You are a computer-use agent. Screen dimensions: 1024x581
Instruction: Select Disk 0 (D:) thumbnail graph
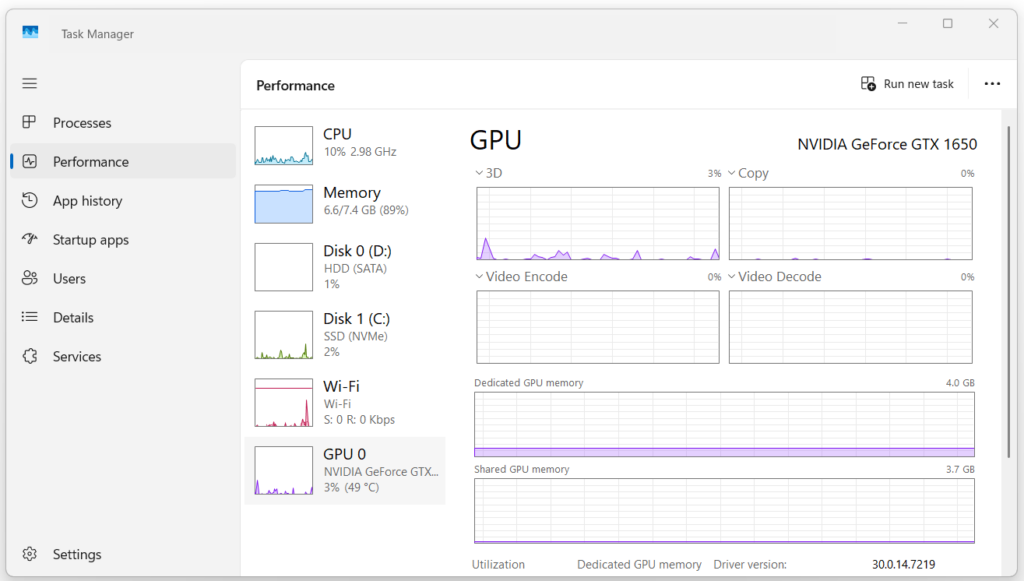click(283, 267)
